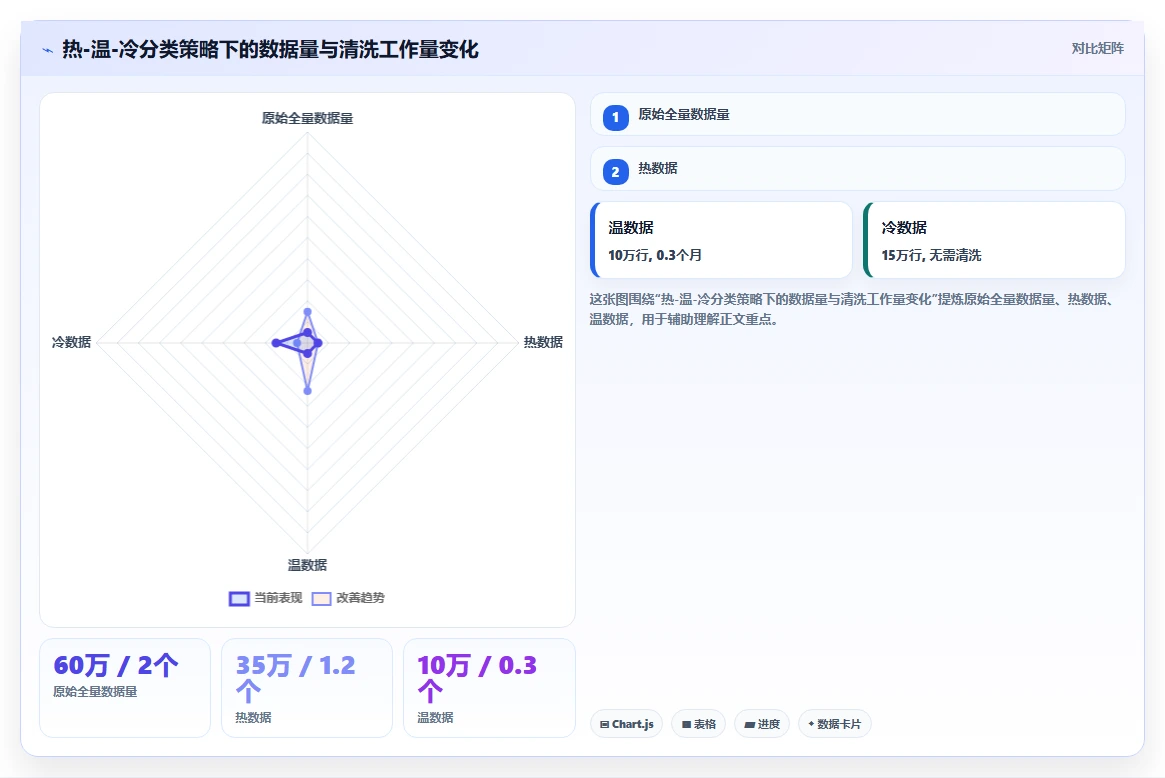Click the 温数据 radar axis label
1165x778 pixels.
pyautogui.click(x=307, y=565)
